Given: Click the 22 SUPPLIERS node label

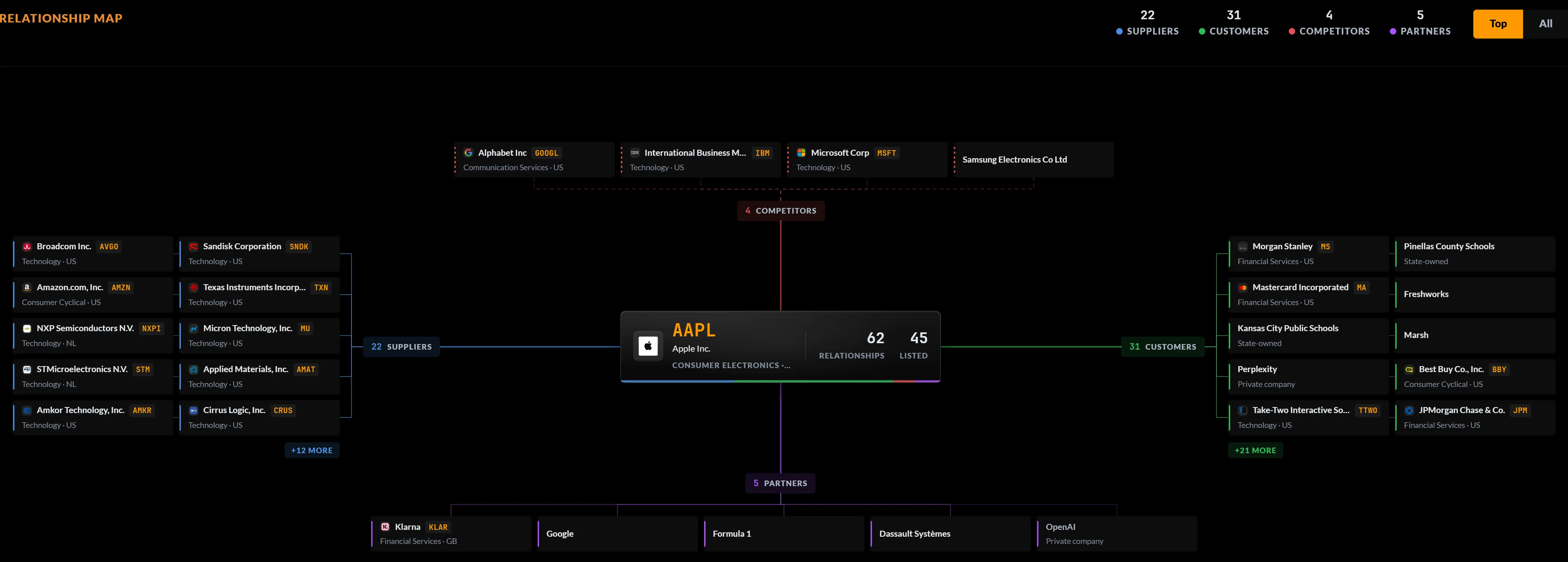Looking at the screenshot, I should point(401,346).
